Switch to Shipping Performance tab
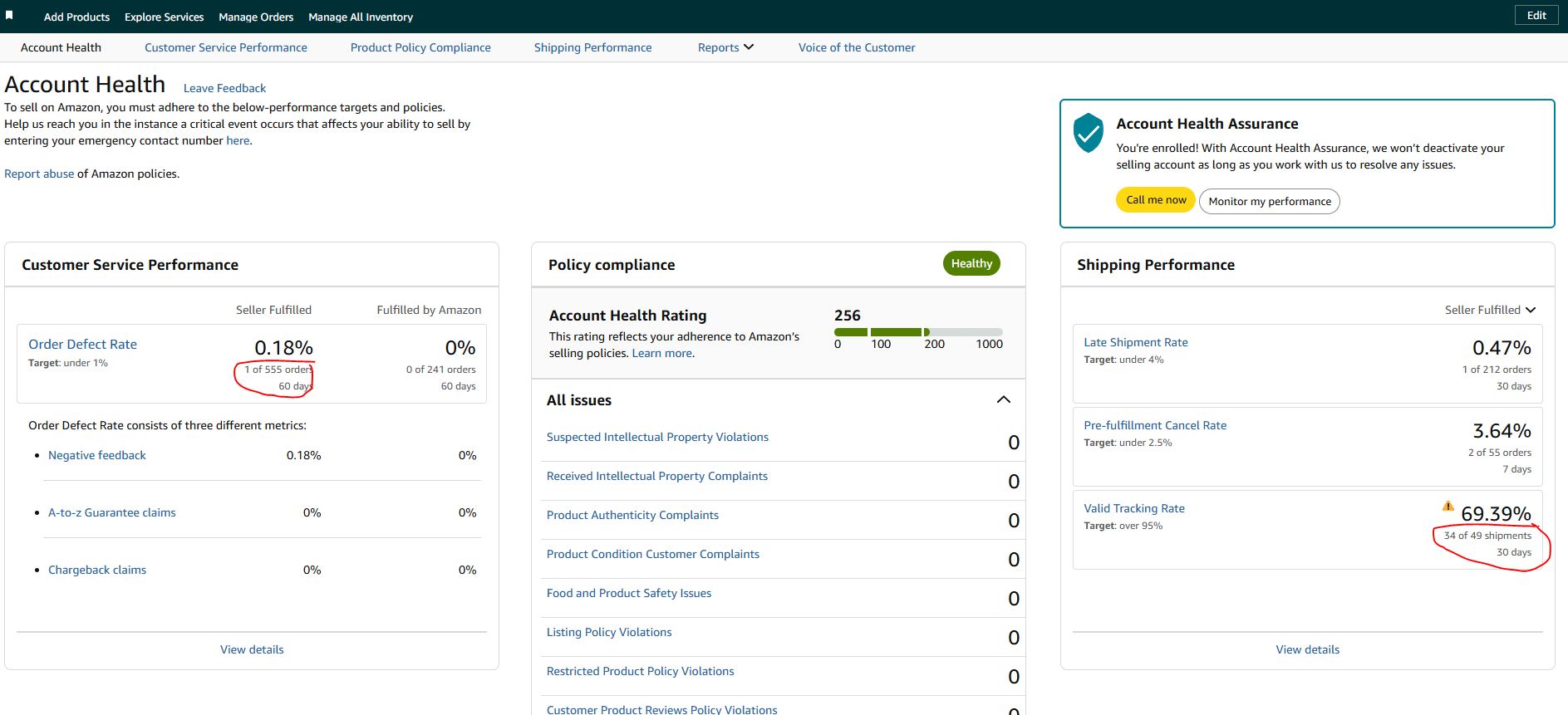Image resolution: width=1568 pixels, height=715 pixels. pos(592,47)
